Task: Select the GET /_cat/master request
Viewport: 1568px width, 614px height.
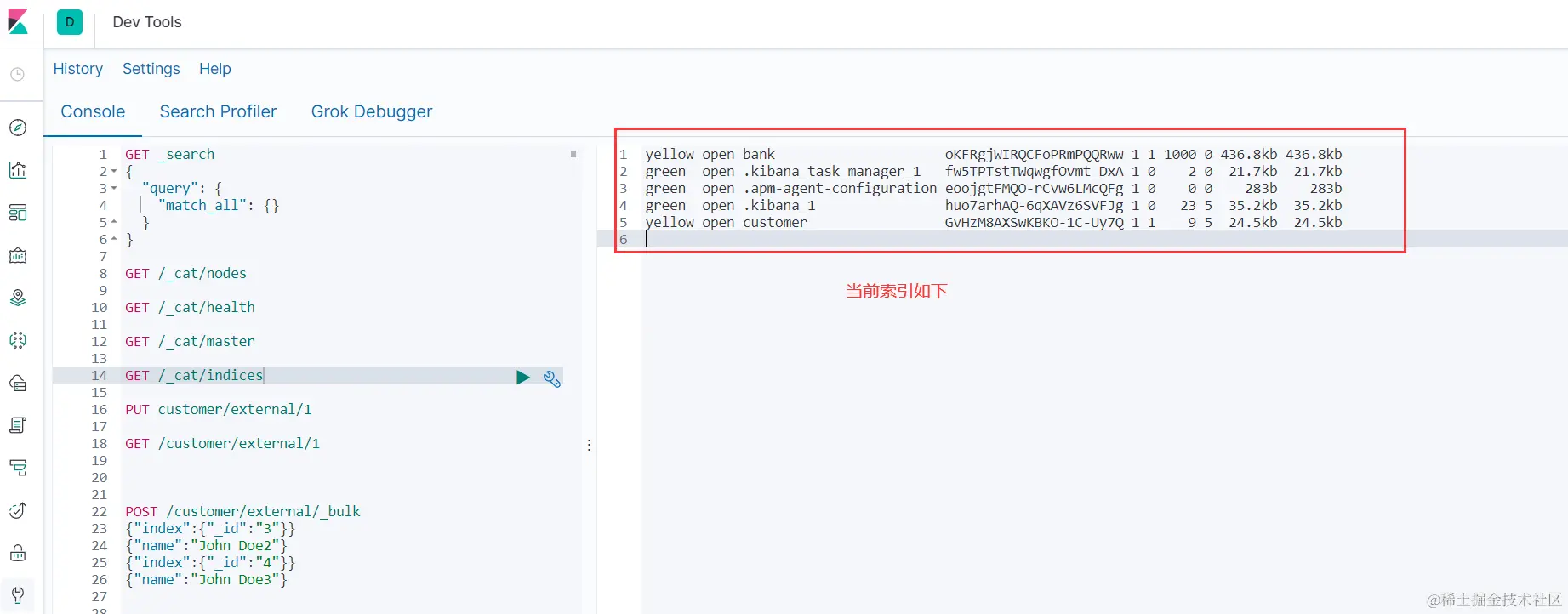Action: (190, 342)
